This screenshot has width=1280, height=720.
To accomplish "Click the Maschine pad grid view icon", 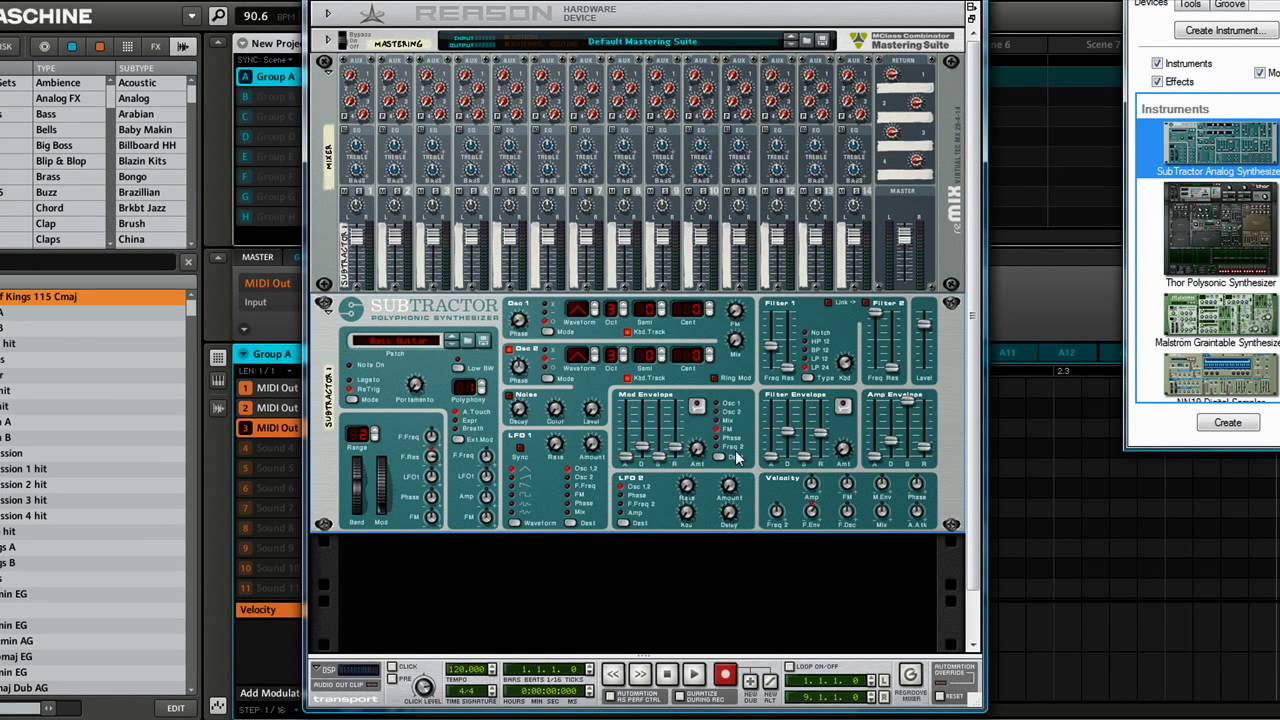I will pyautogui.click(x=218, y=357).
